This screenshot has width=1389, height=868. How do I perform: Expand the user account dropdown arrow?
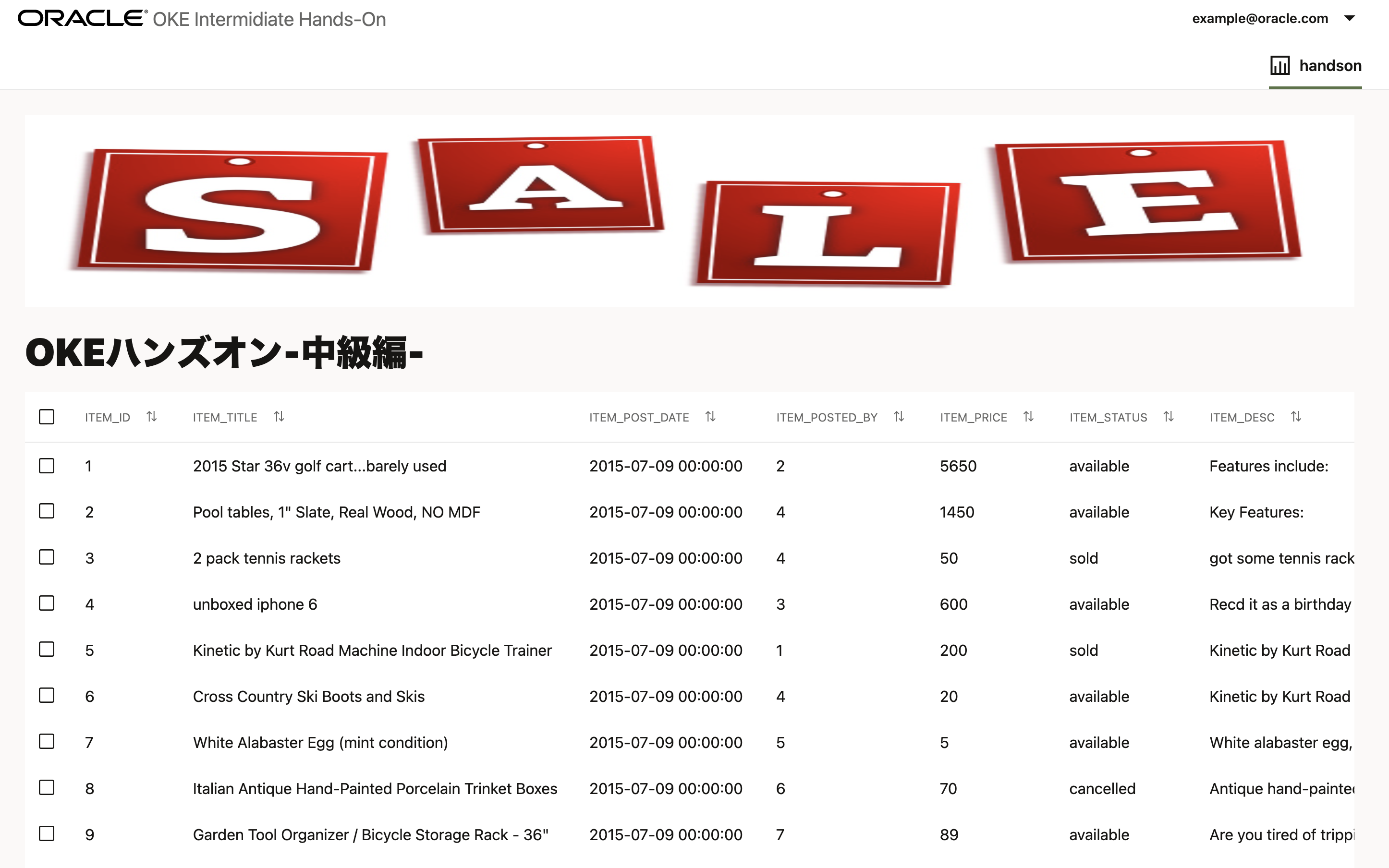tap(1350, 18)
